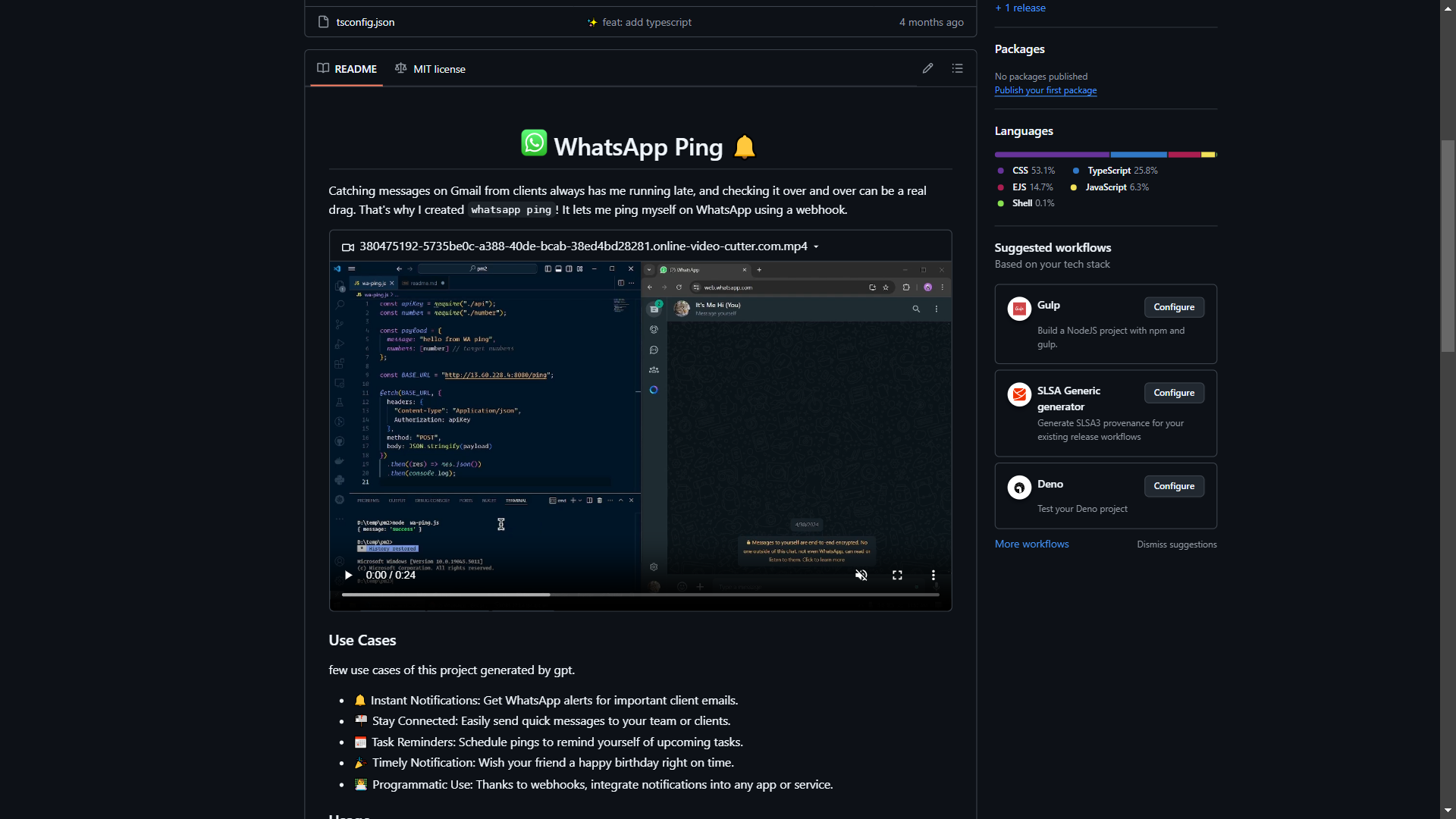Click the EJS 14.7% language entry
Viewport: 1456px width, 819px height.
[x=1025, y=187]
